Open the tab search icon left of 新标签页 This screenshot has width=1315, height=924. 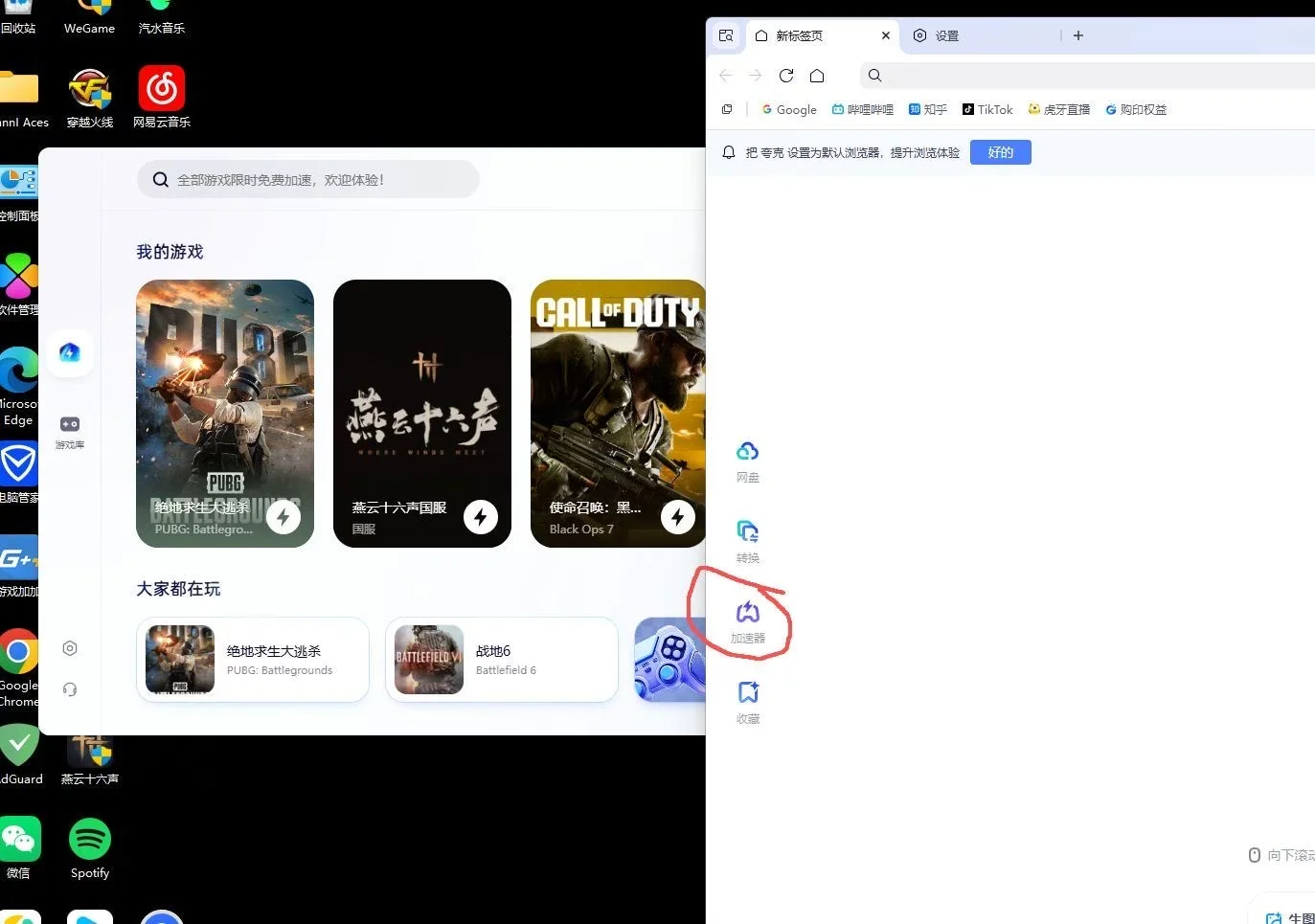(726, 35)
